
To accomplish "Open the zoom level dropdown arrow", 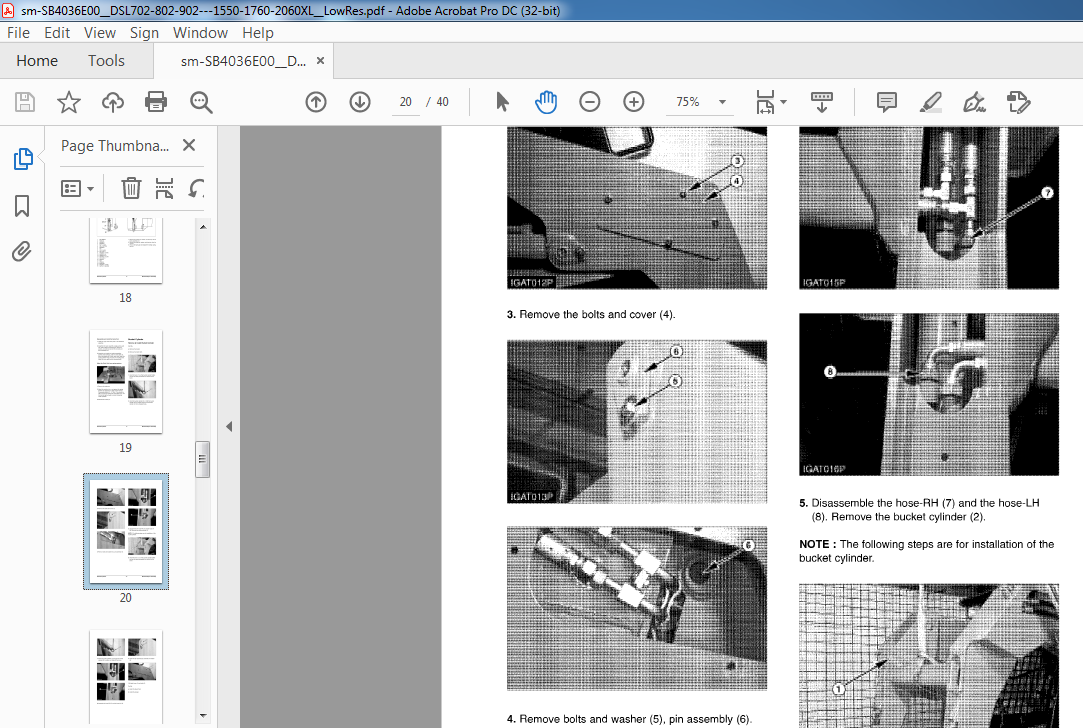I will [722, 102].
